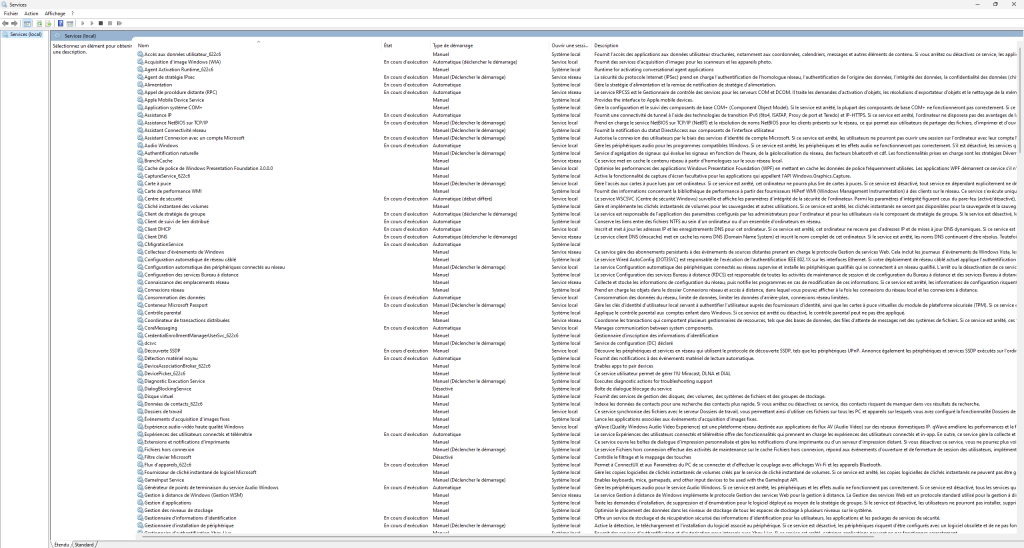This screenshot has width=1024, height=548.
Task: Switch to the Standard tab
Action: click(84, 544)
